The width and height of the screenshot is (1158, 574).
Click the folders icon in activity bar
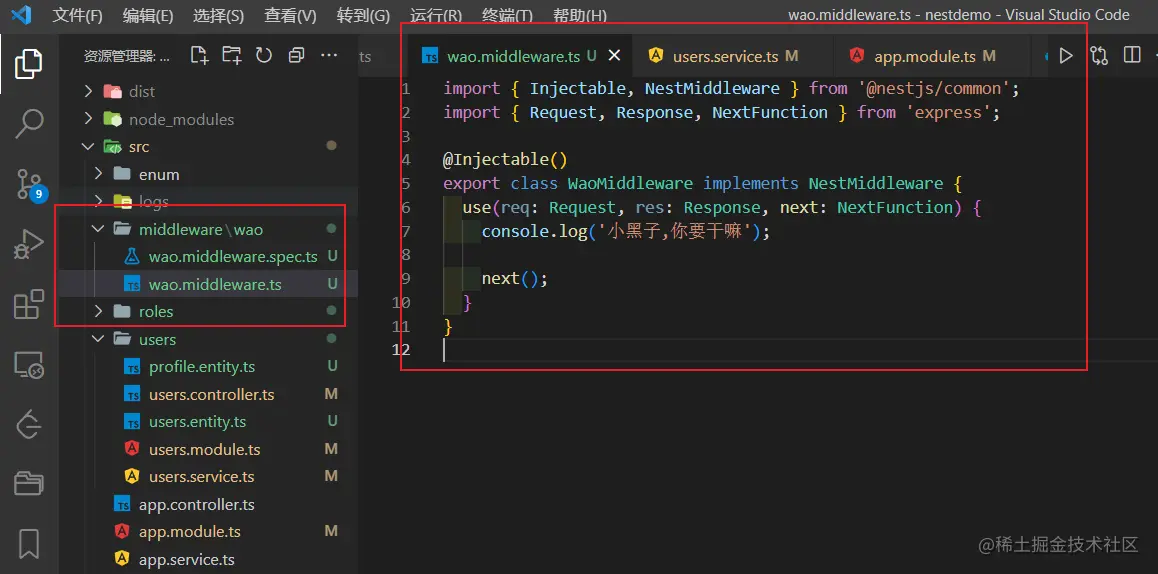29,484
